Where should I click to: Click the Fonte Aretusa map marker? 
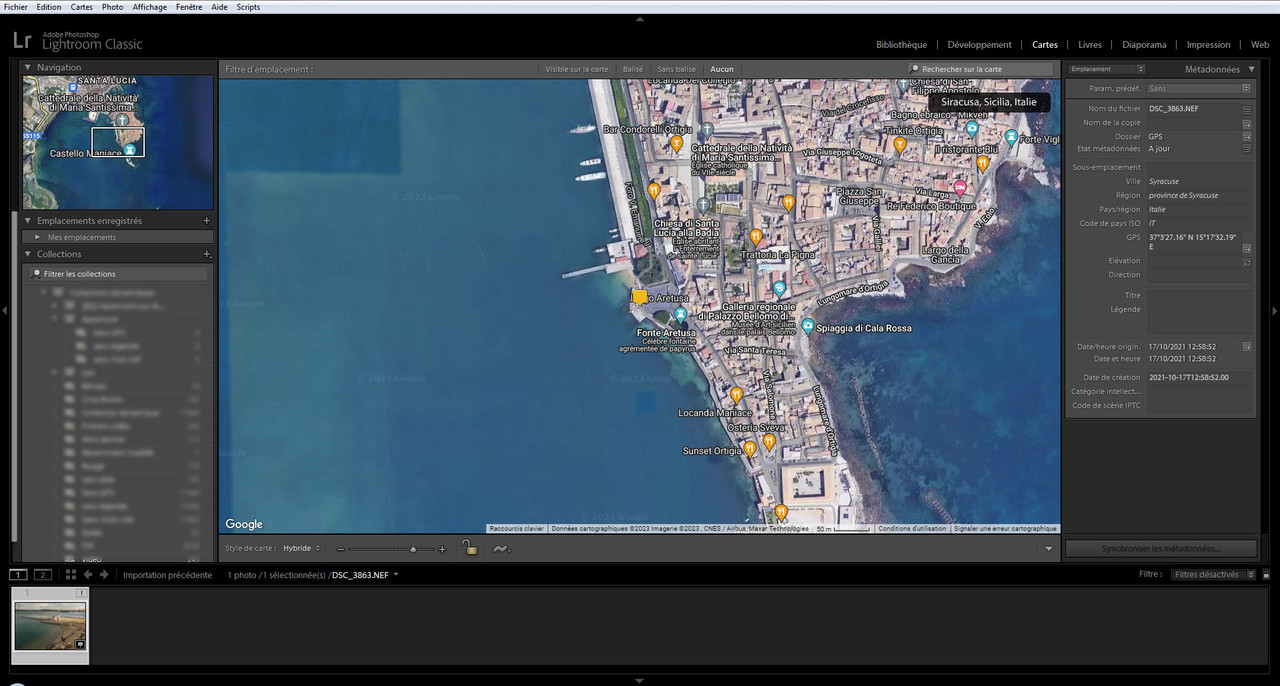pyautogui.click(x=681, y=316)
